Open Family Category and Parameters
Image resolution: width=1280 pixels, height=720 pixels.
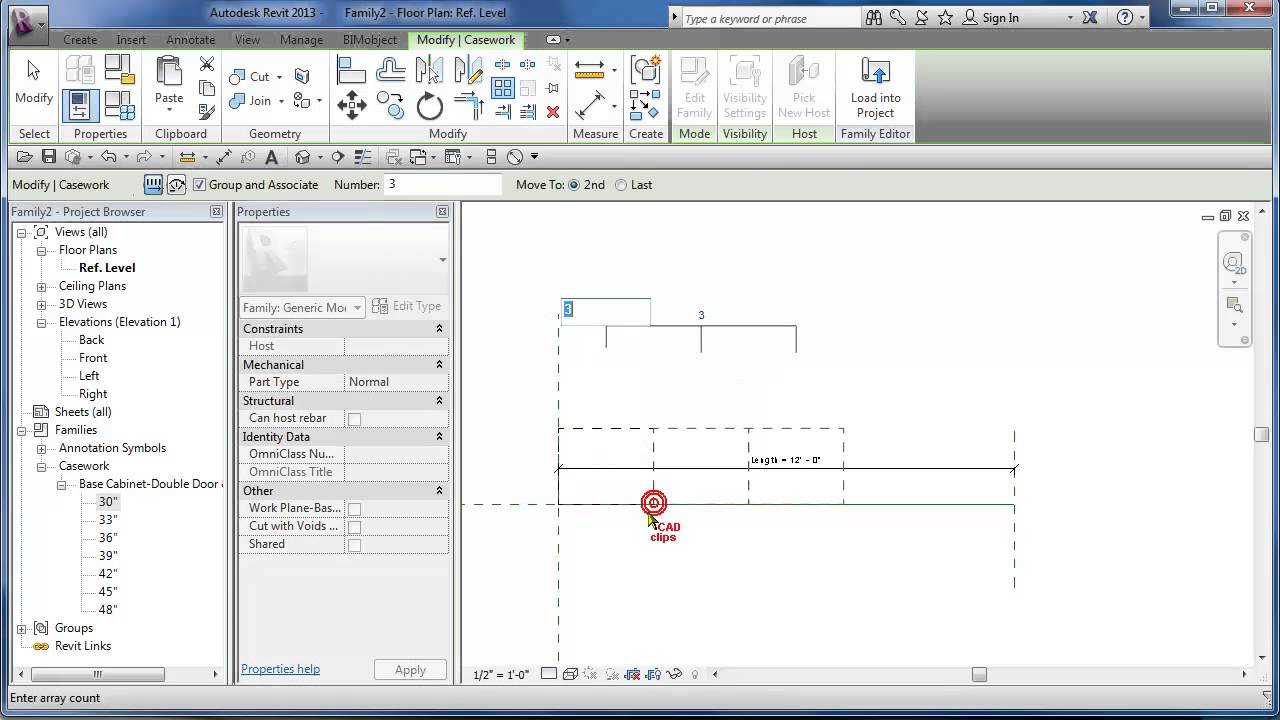120,68
